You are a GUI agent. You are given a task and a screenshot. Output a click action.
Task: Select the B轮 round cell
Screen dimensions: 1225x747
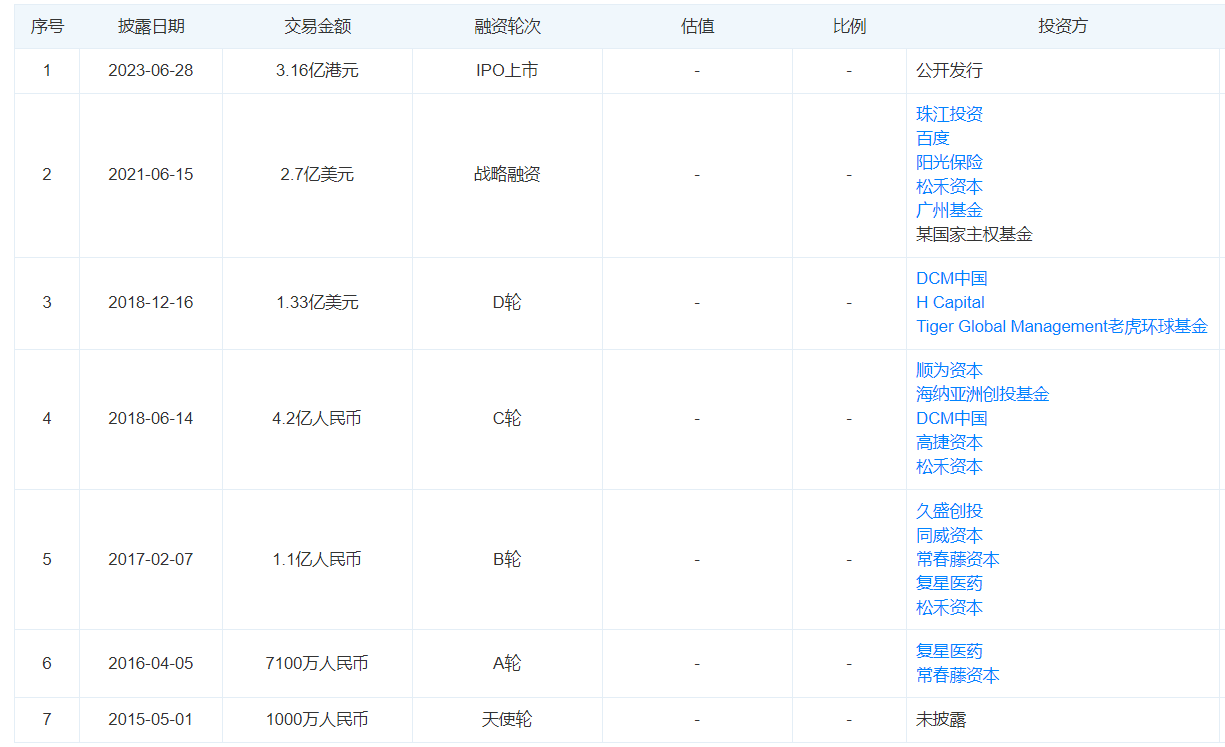click(x=507, y=560)
